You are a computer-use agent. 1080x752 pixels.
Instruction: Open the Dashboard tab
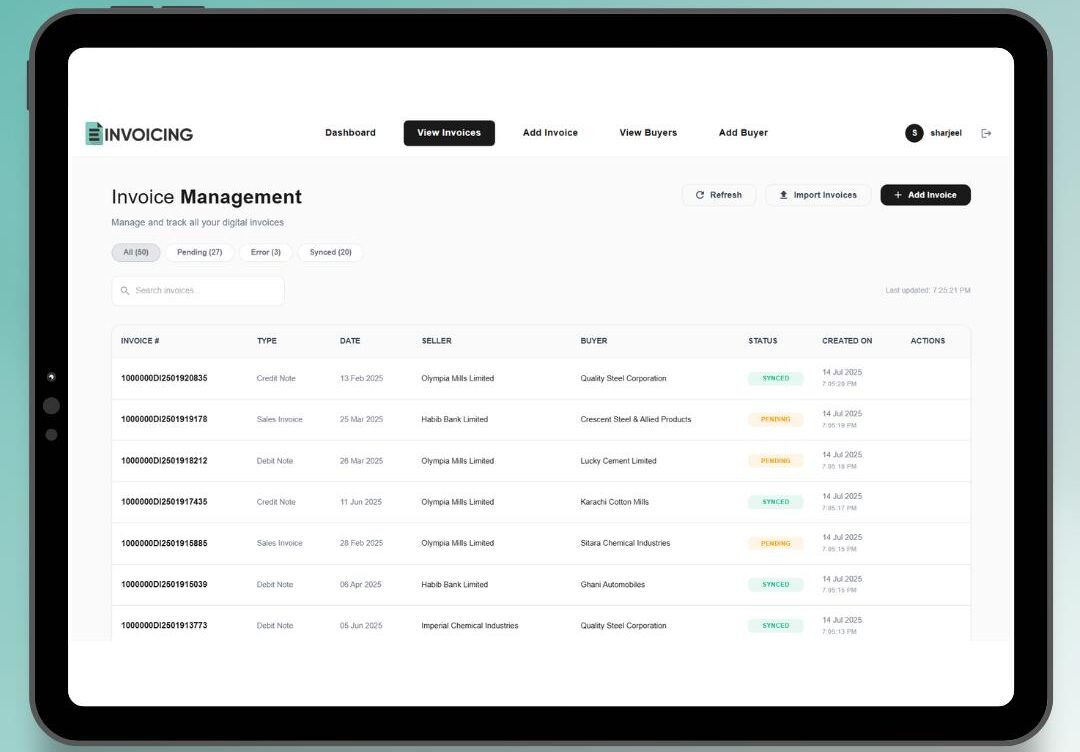pos(350,133)
